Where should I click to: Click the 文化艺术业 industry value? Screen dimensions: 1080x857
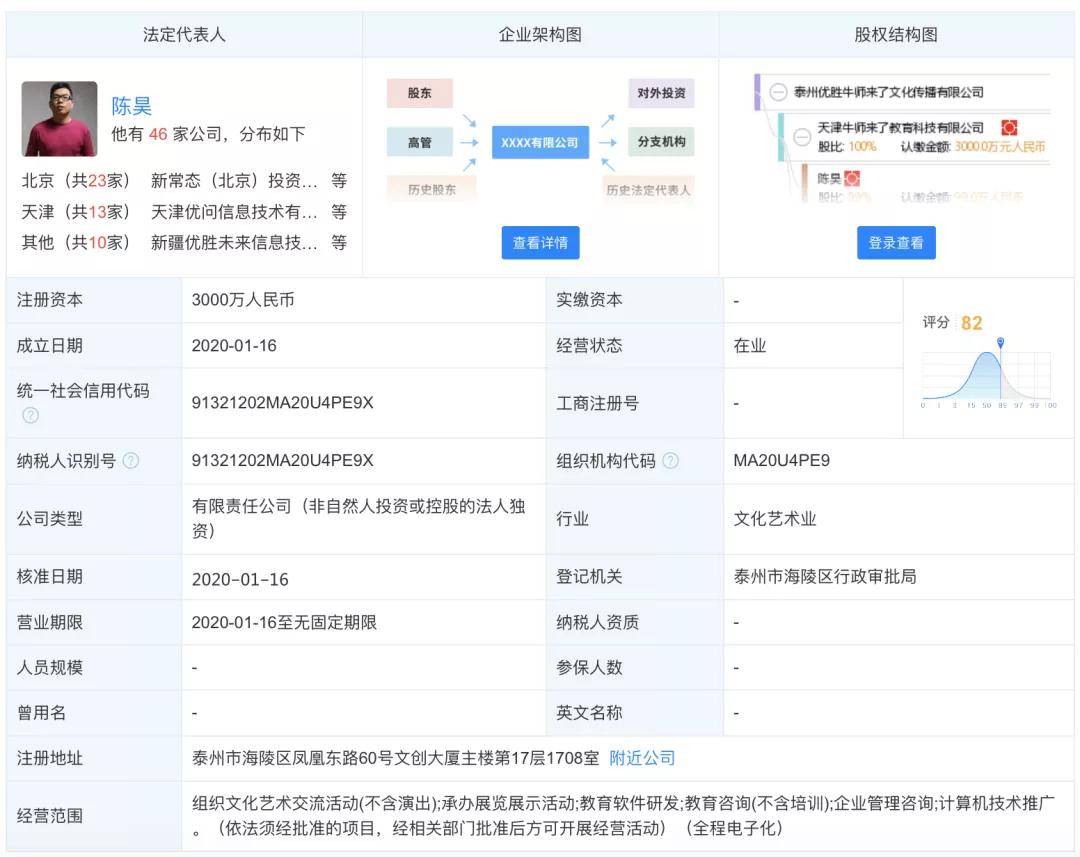click(774, 518)
